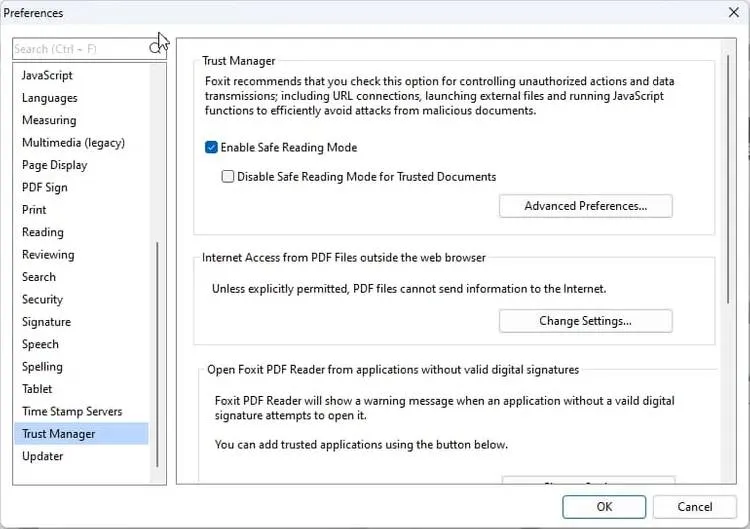Toggle Enable Safe Reading Mode checkbox
This screenshot has width=750, height=529.
click(x=211, y=147)
